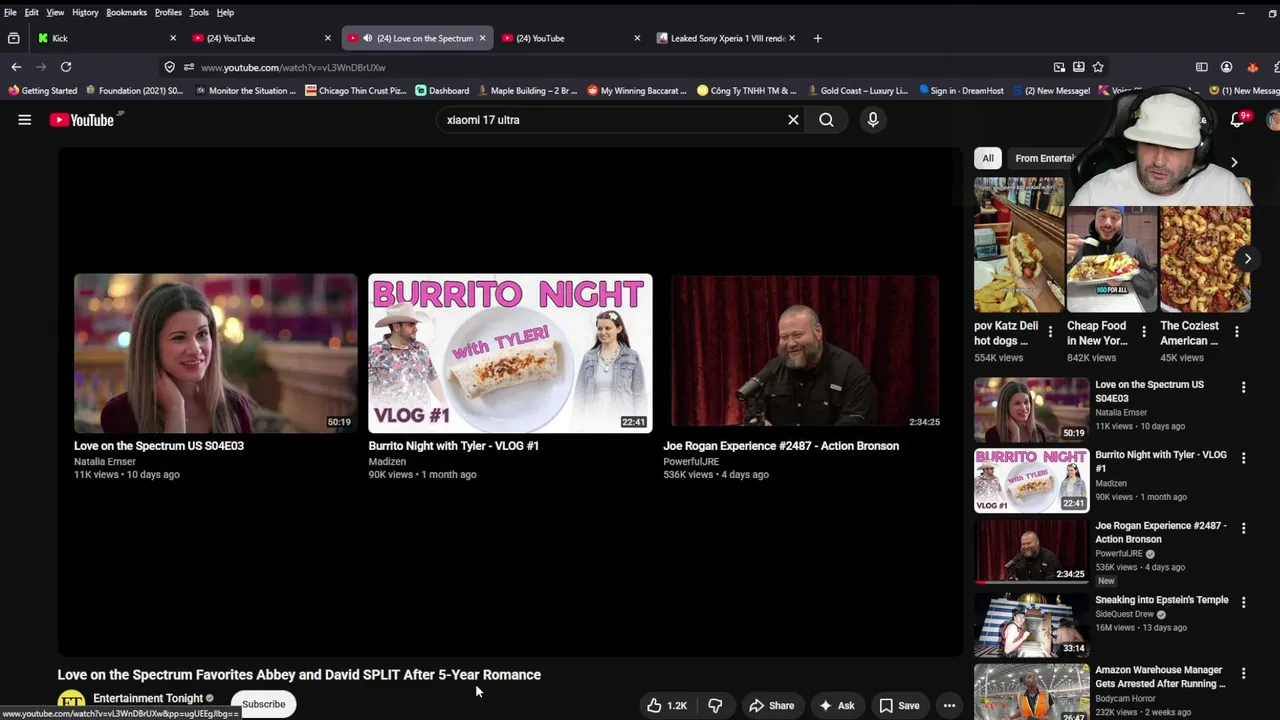The image size is (1280, 720).
Task: Play endscreen Joe Rogan Action Bronson thumbnail
Action: pos(804,353)
